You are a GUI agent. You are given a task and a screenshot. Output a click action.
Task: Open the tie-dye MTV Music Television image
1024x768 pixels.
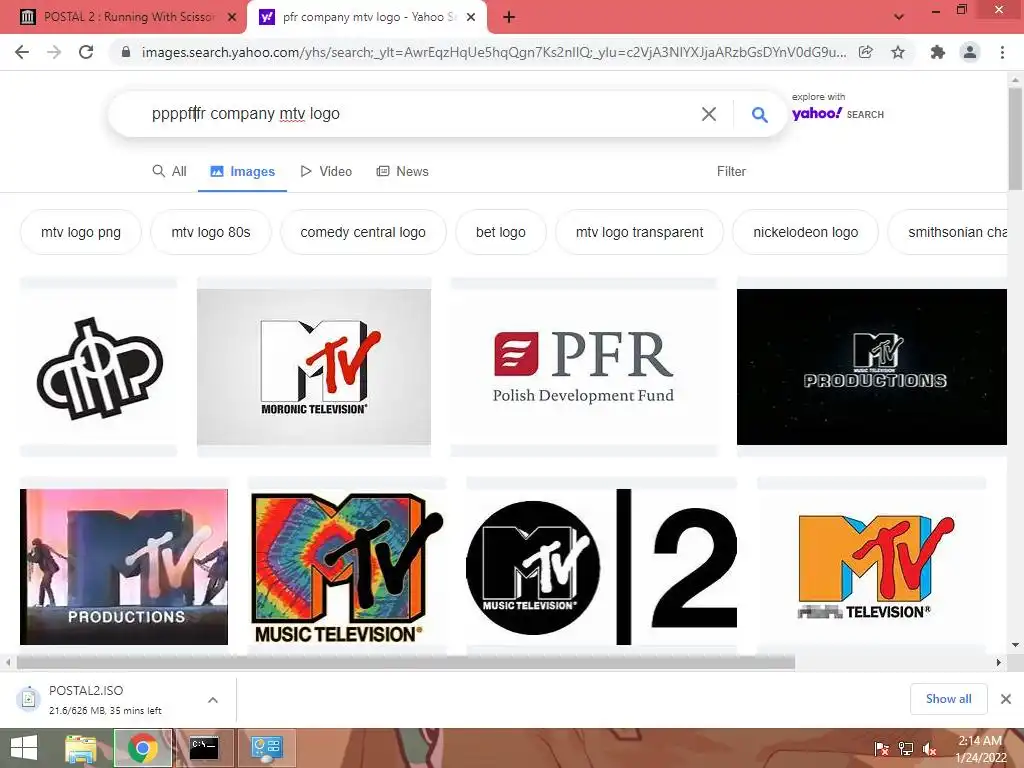click(347, 567)
